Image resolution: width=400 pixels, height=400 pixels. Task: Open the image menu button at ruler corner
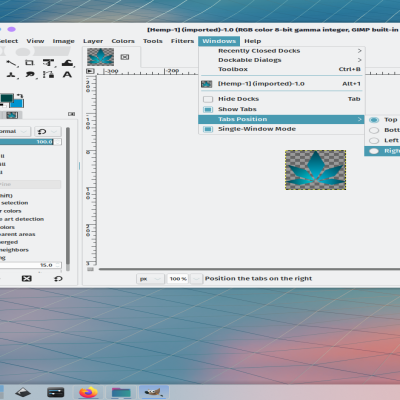(90, 71)
